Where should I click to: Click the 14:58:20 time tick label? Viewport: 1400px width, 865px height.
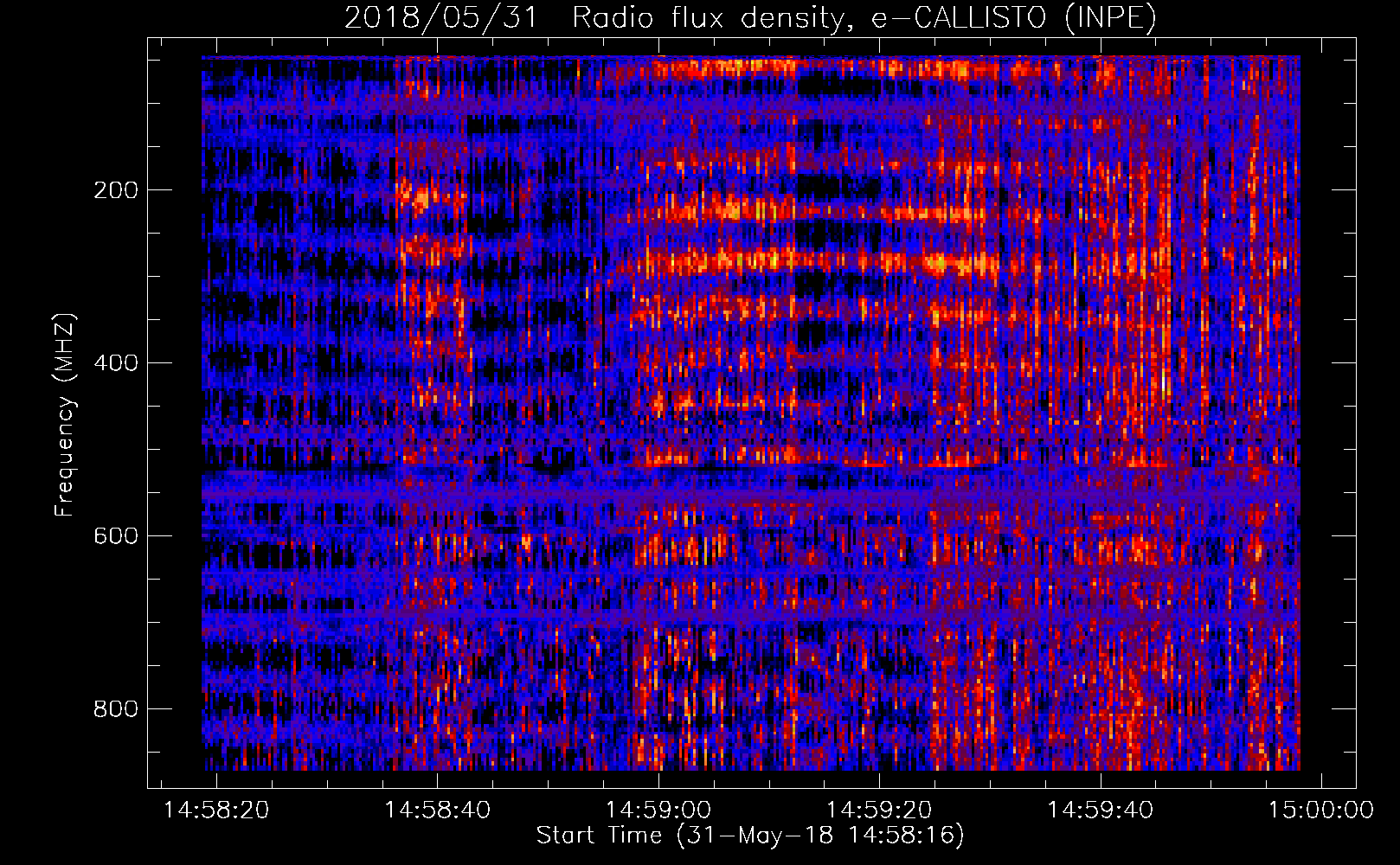(216, 810)
